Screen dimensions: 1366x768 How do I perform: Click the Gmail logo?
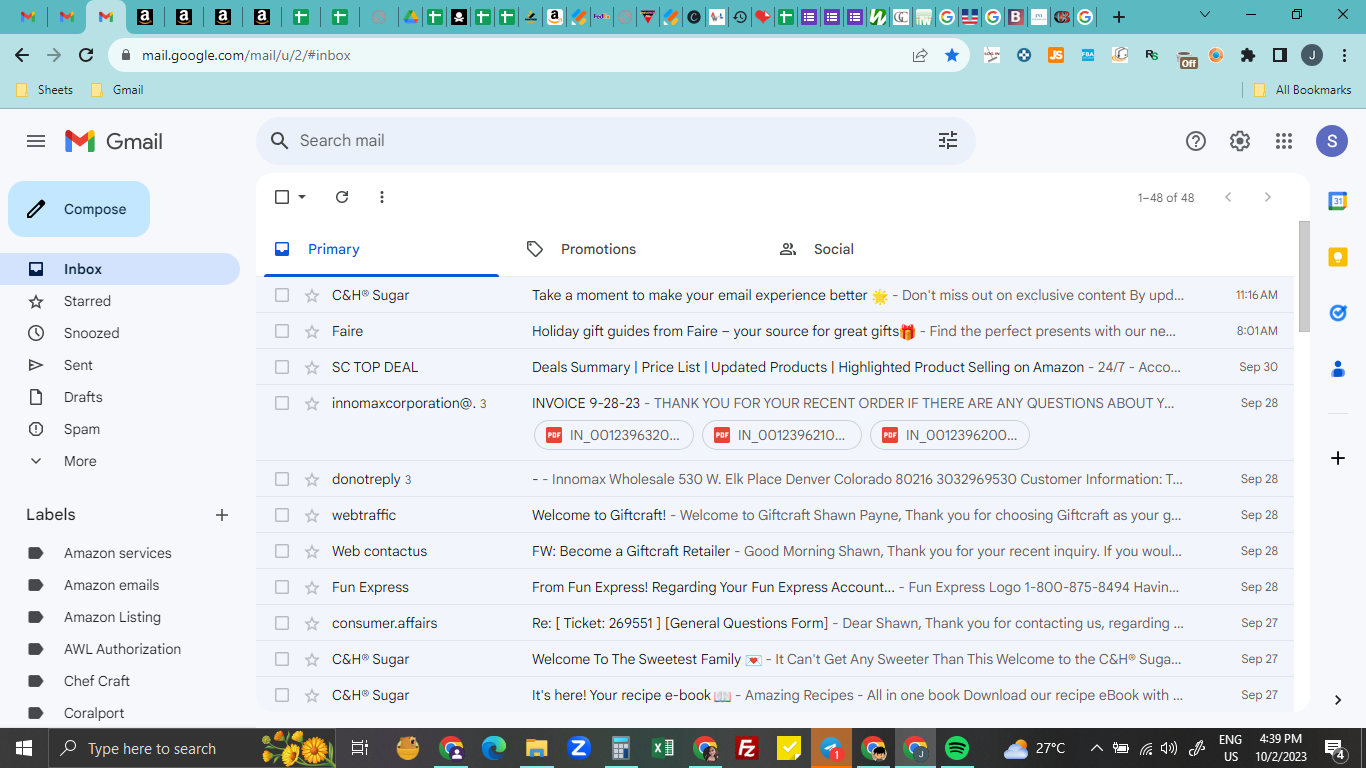coord(114,141)
